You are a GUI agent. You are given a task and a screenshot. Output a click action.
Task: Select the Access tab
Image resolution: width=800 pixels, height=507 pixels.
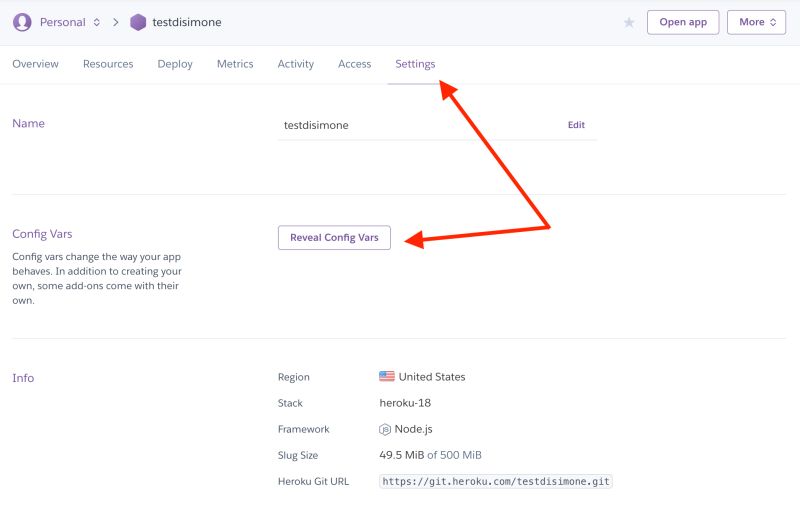click(355, 64)
